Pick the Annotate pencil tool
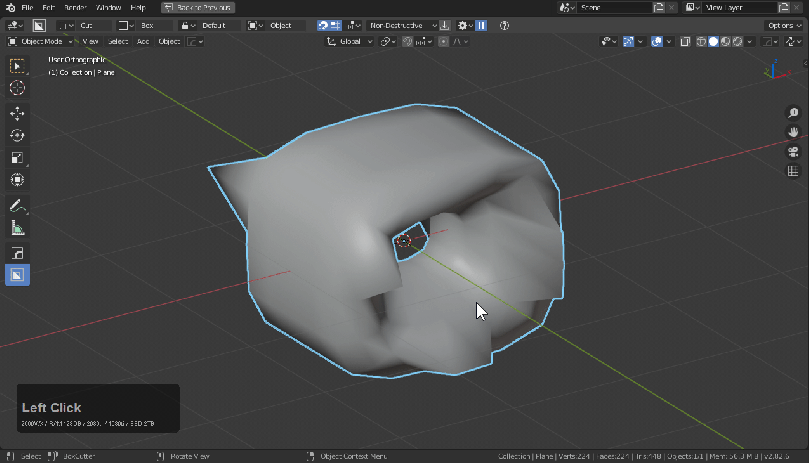Image resolution: width=809 pixels, height=463 pixels. tap(17, 205)
